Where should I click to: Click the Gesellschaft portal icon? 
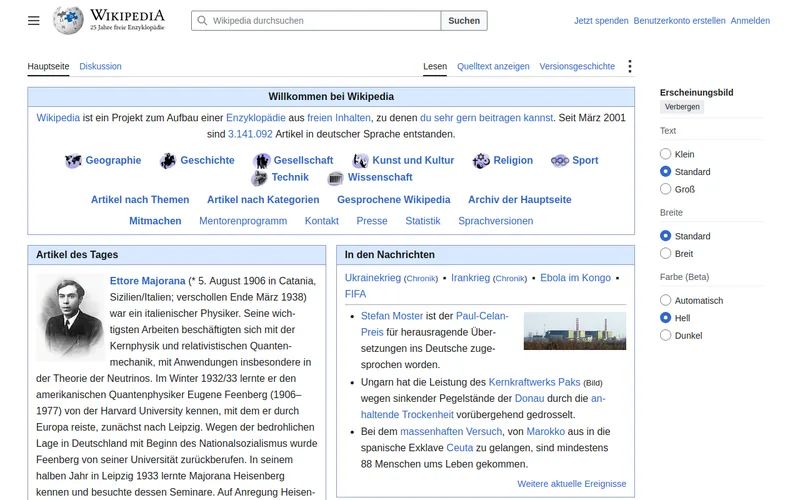(x=262, y=161)
